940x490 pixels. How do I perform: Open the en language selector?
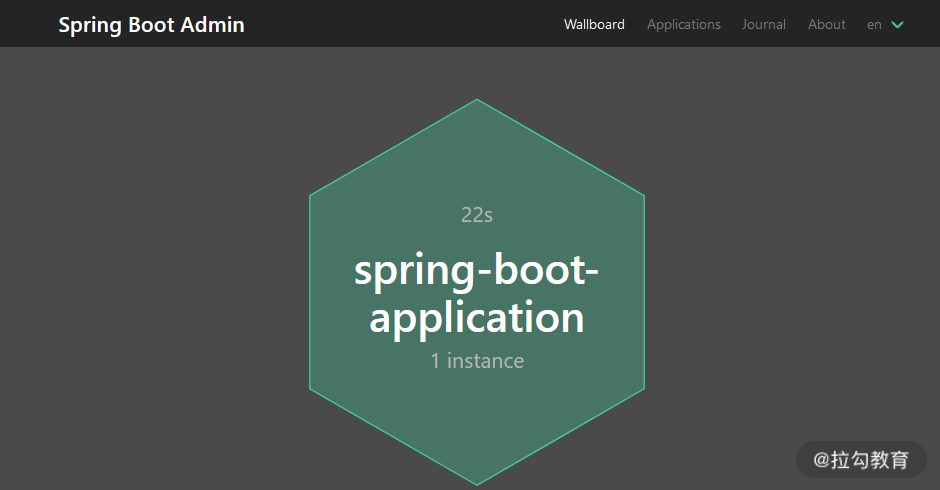tap(874, 25)
